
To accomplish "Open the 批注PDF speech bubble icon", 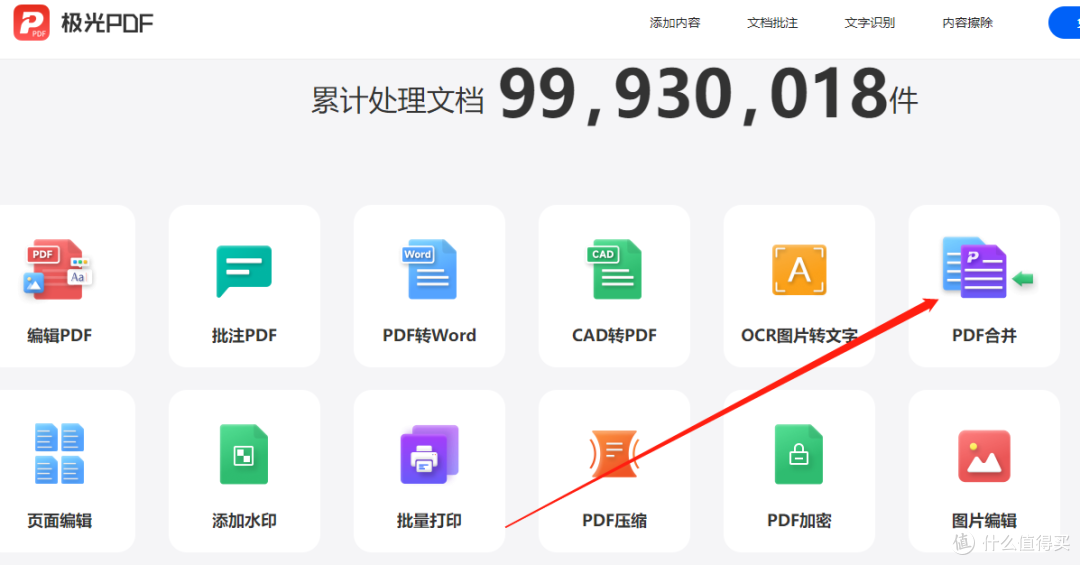I will pyautogui.click(x=244, y=271).
